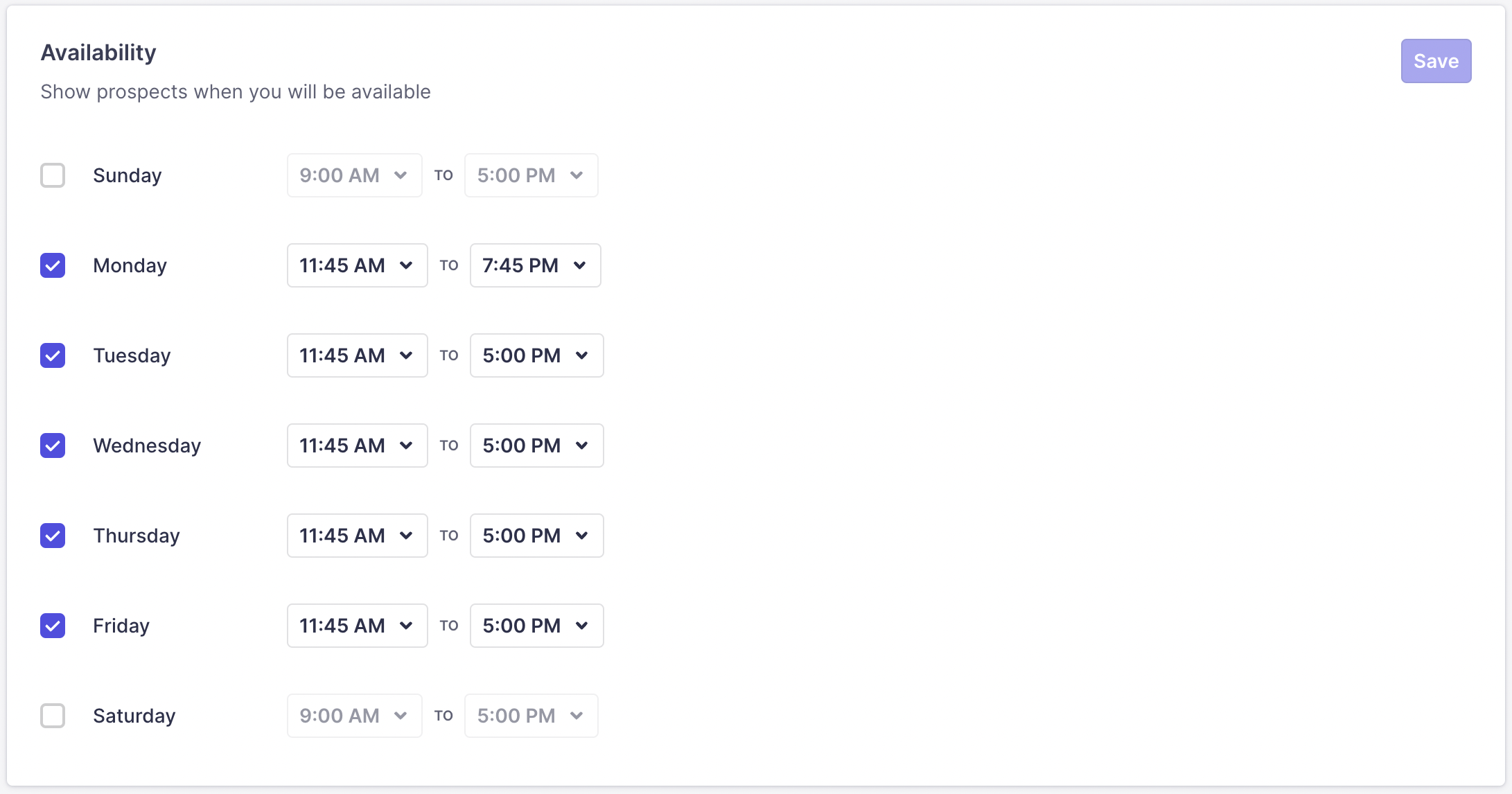Open Saturday end time 5:00 PM dropdown
The width and height of the screenshot is (1512, 794).
[x=531, y=716]
